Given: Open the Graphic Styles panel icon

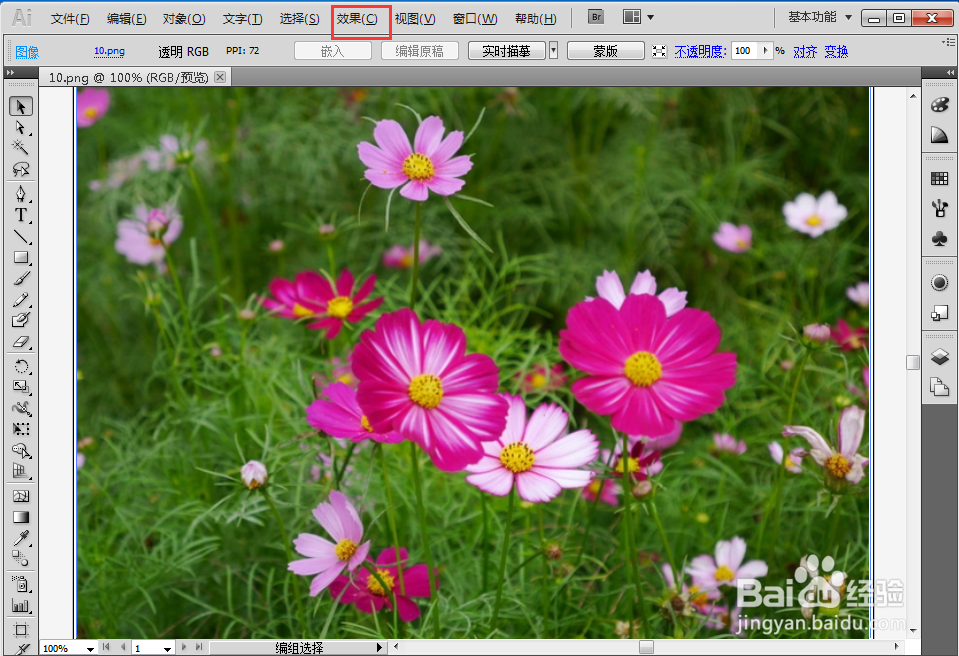Looking at the screenshot, I should coord(939,313).
